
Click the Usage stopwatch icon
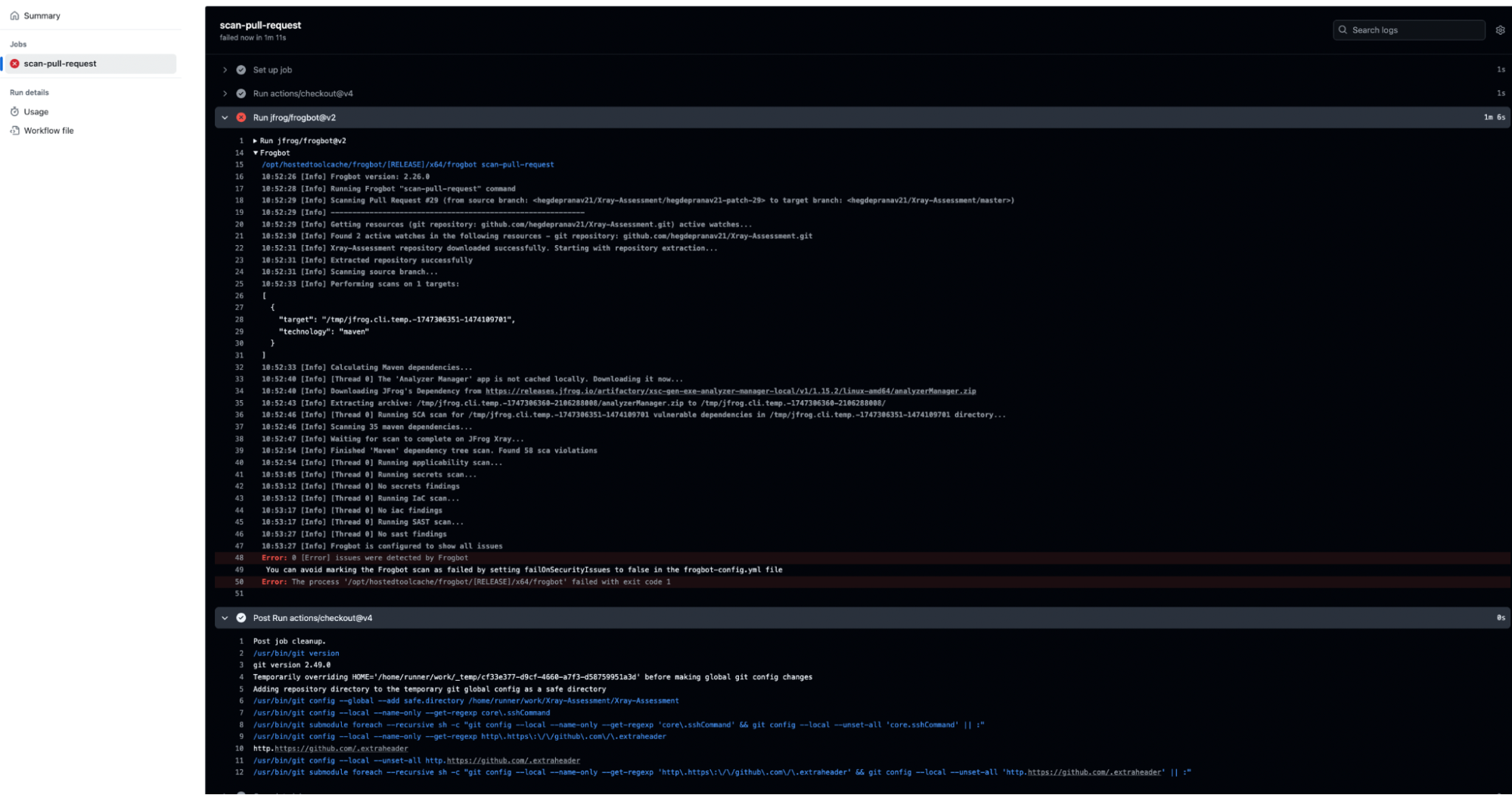coord(14,112)
